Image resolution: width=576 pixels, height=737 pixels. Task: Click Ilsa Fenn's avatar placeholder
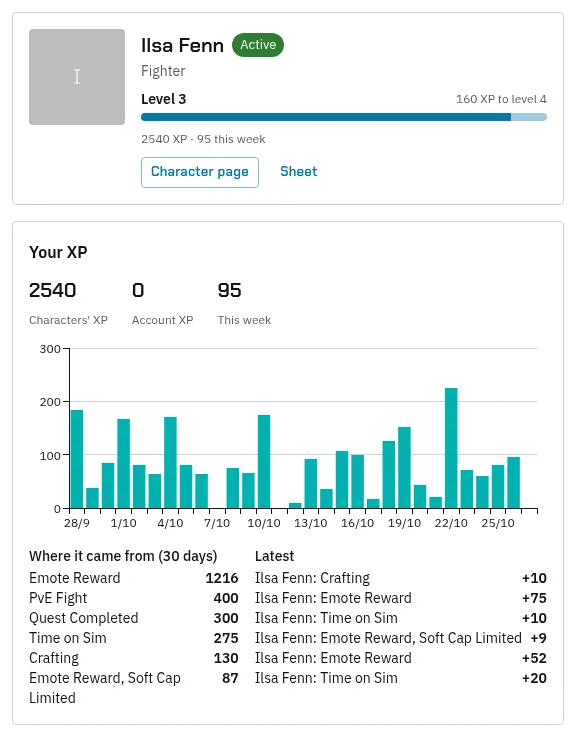[77, 77]
